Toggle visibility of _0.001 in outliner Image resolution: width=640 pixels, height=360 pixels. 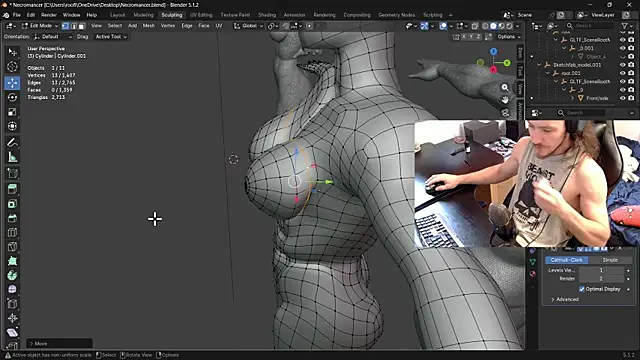point(622,48)
